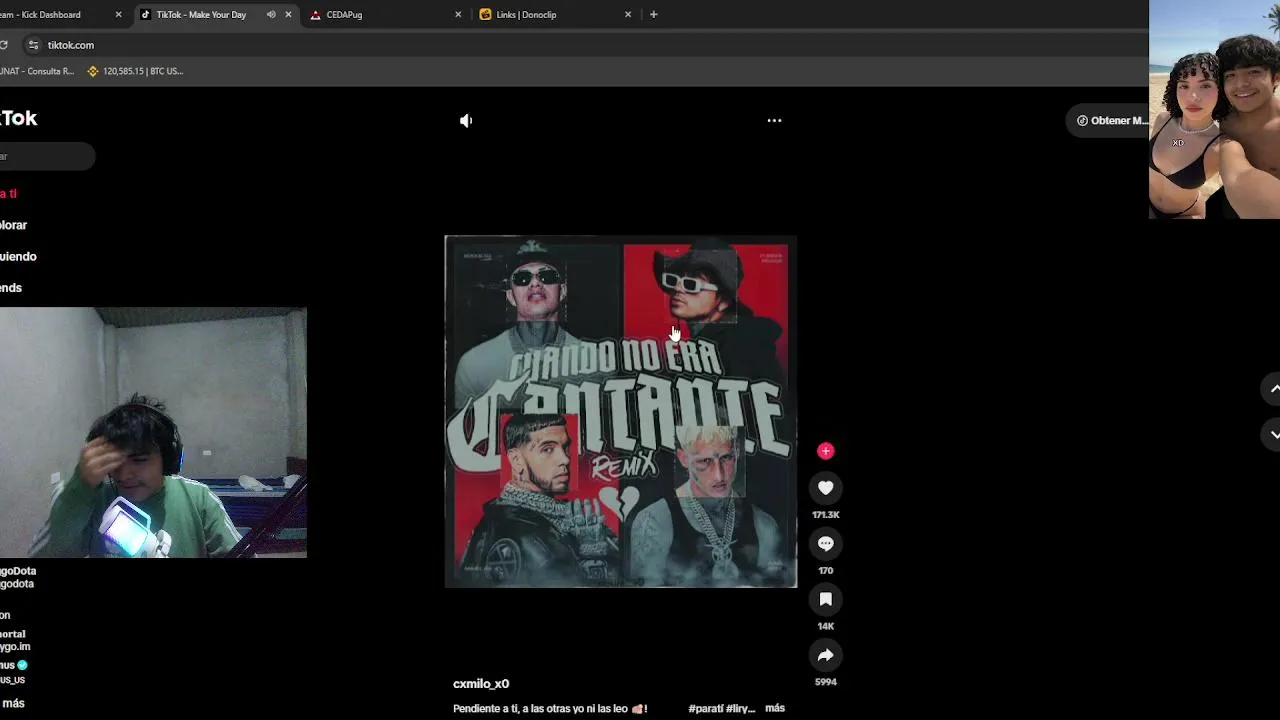The height and width of the screenshot is (720, 1280).
Task: Mute the TikTok video with the speaker icon
Action: click(466, 120)
